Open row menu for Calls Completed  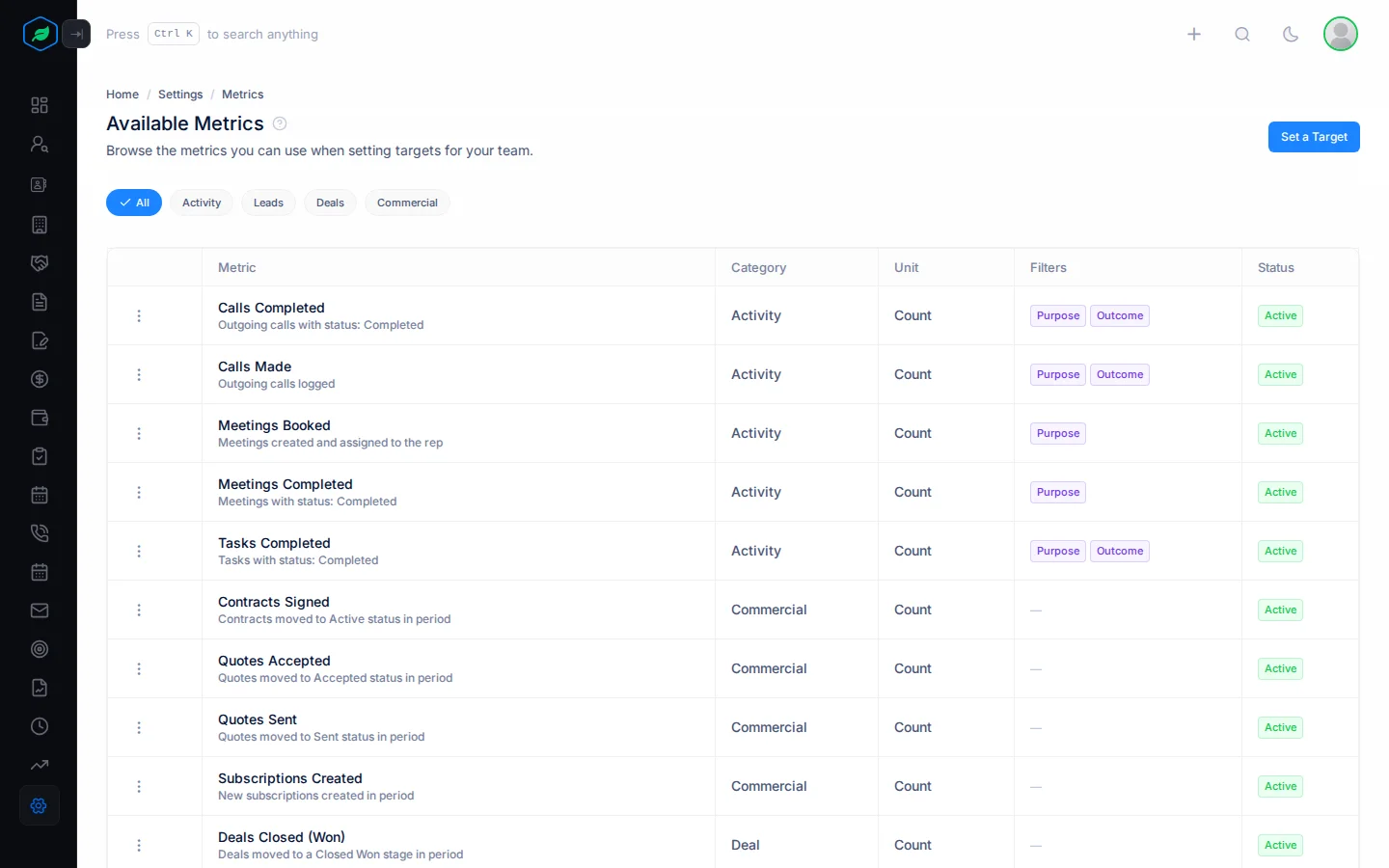click(139, 315)
